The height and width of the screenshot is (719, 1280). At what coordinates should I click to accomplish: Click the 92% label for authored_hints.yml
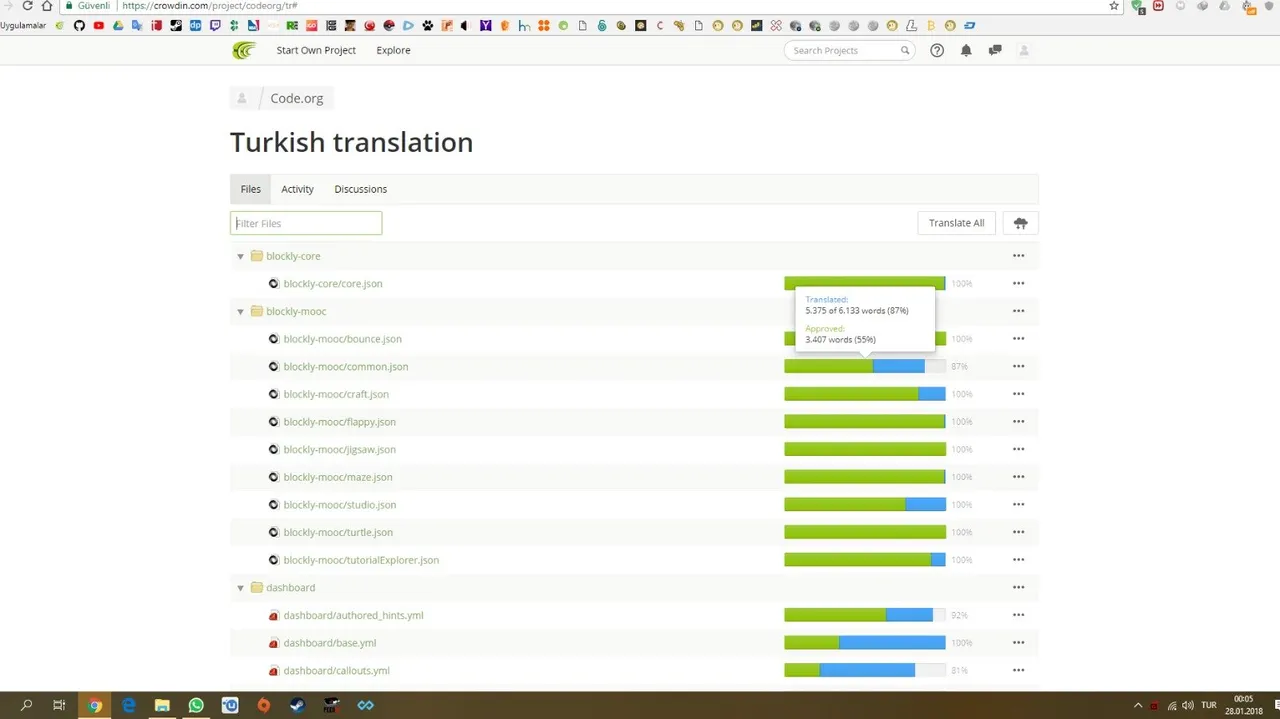[x=960, y=615]
